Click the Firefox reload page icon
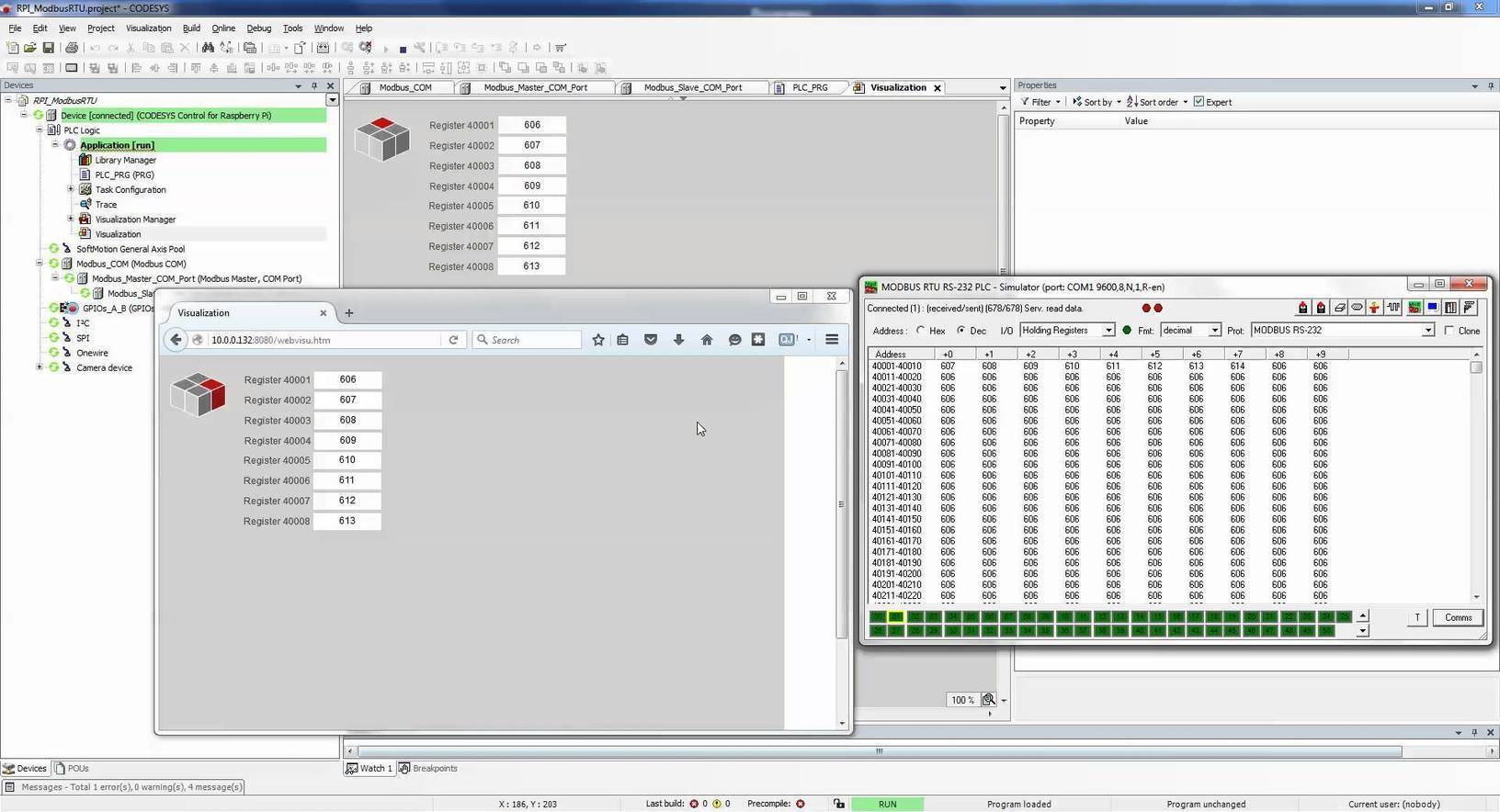This screenshot has width=1500, height=812. point(453,340)
